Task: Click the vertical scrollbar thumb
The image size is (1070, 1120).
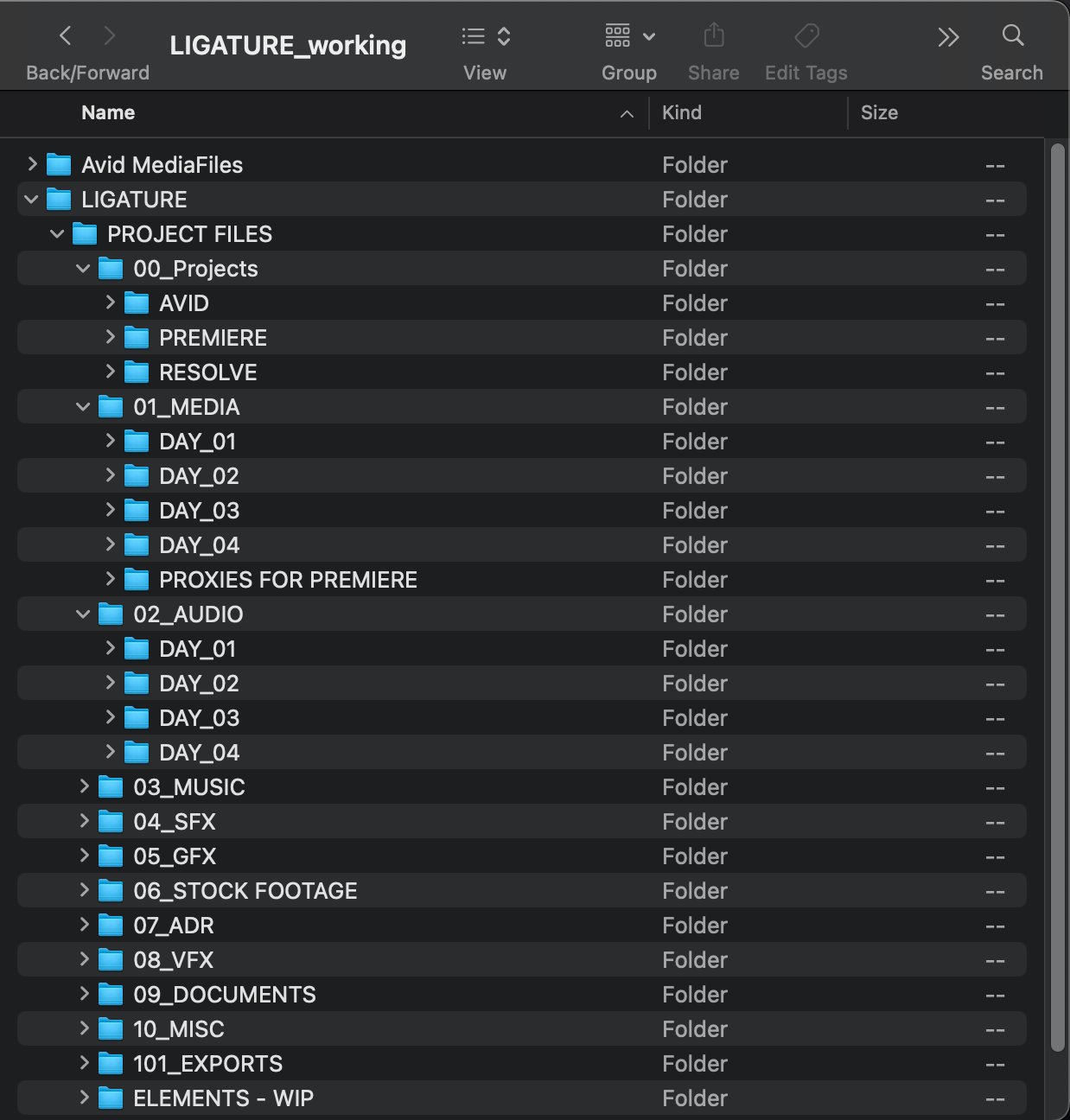Action: [1057, 598]
